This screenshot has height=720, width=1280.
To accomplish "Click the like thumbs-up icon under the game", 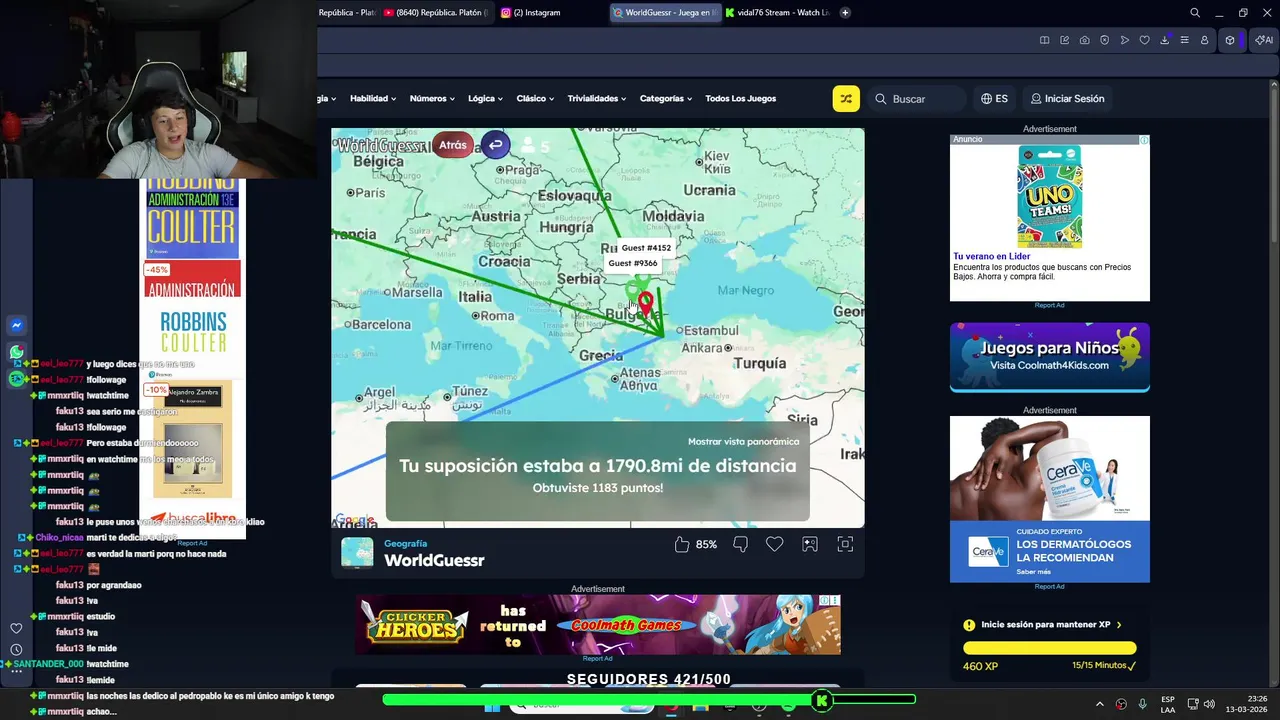I will (x=682, y=544).
